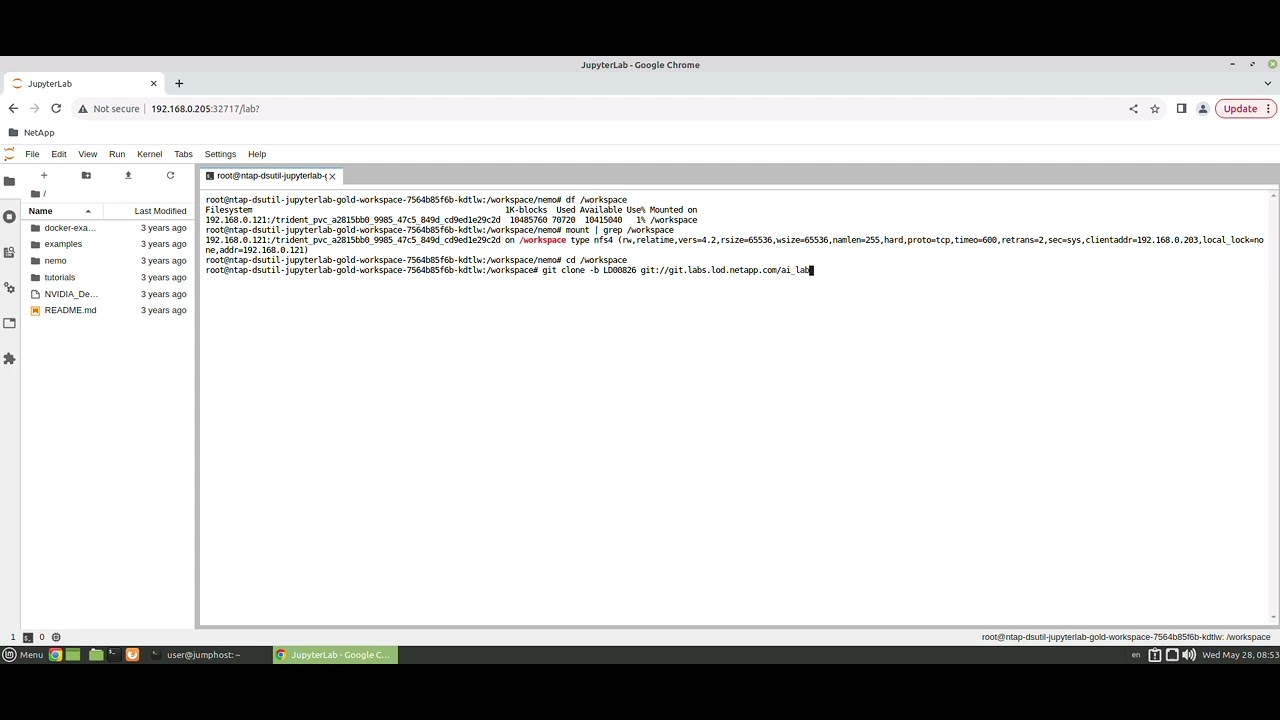Image resolution: width=1280 pixels, height=720 pixels.
Task: Select the nemo folder
Action: click(107, 261)
